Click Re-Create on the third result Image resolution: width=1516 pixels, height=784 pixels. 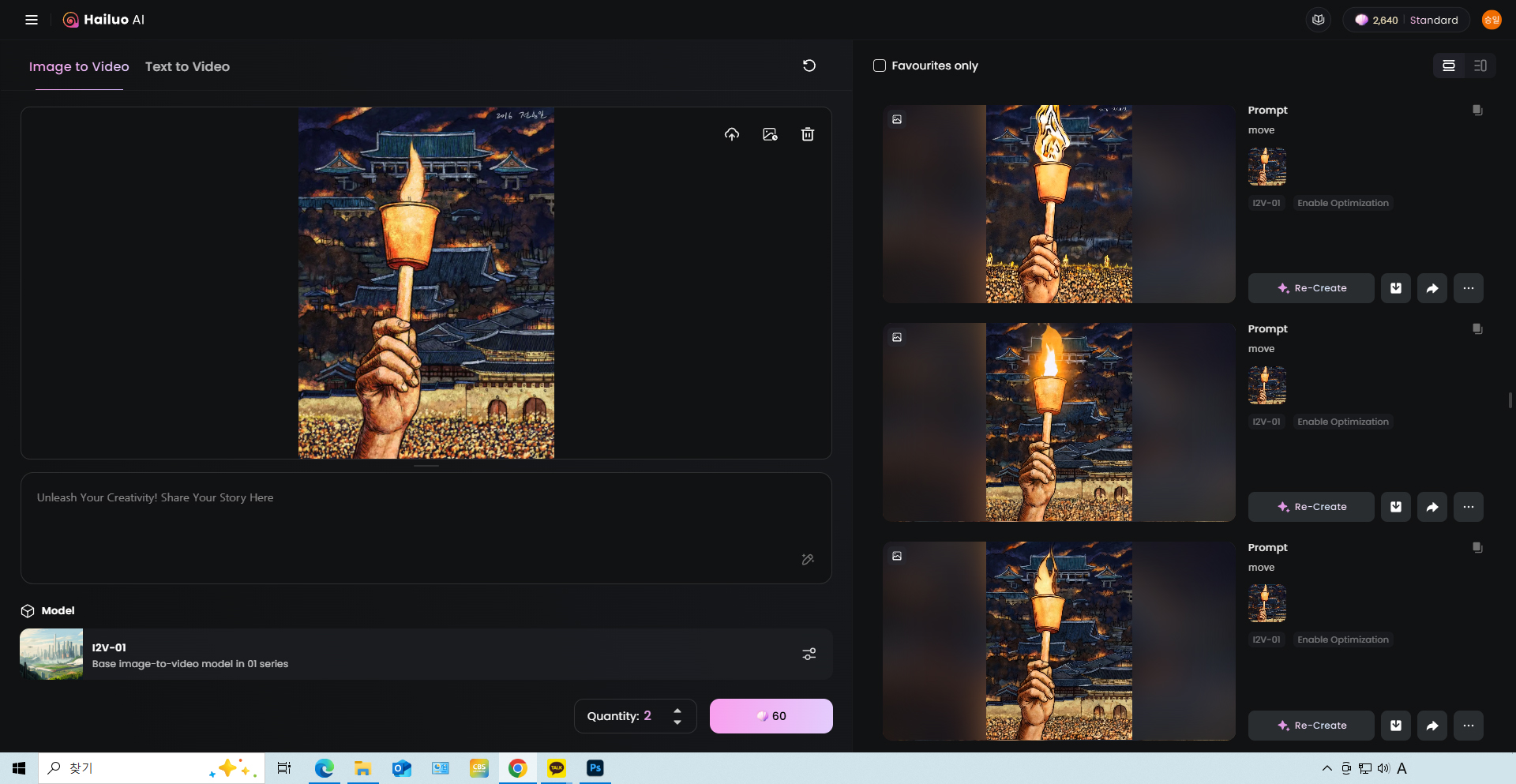(1311, 726)
